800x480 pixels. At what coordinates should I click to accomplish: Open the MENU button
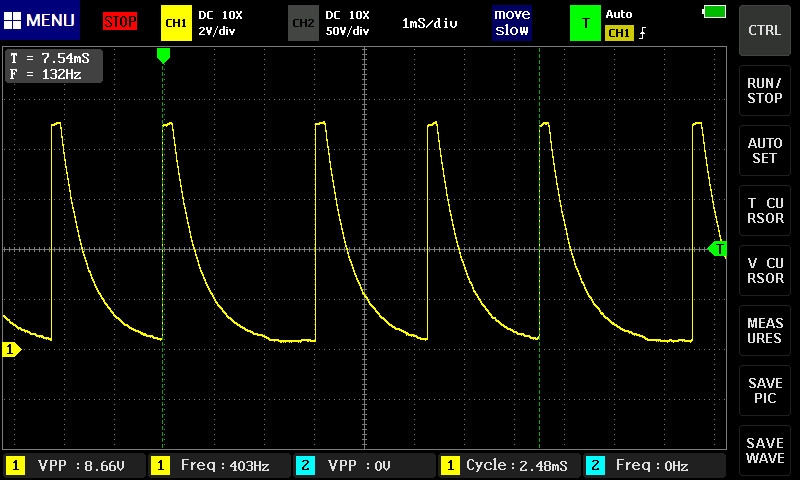pos(40,20)
